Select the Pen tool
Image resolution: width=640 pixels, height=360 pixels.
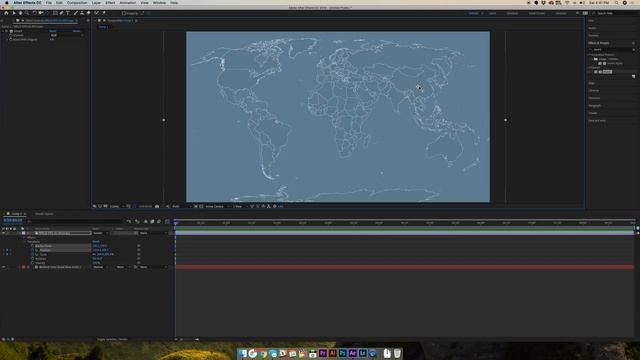pos(61,13)
